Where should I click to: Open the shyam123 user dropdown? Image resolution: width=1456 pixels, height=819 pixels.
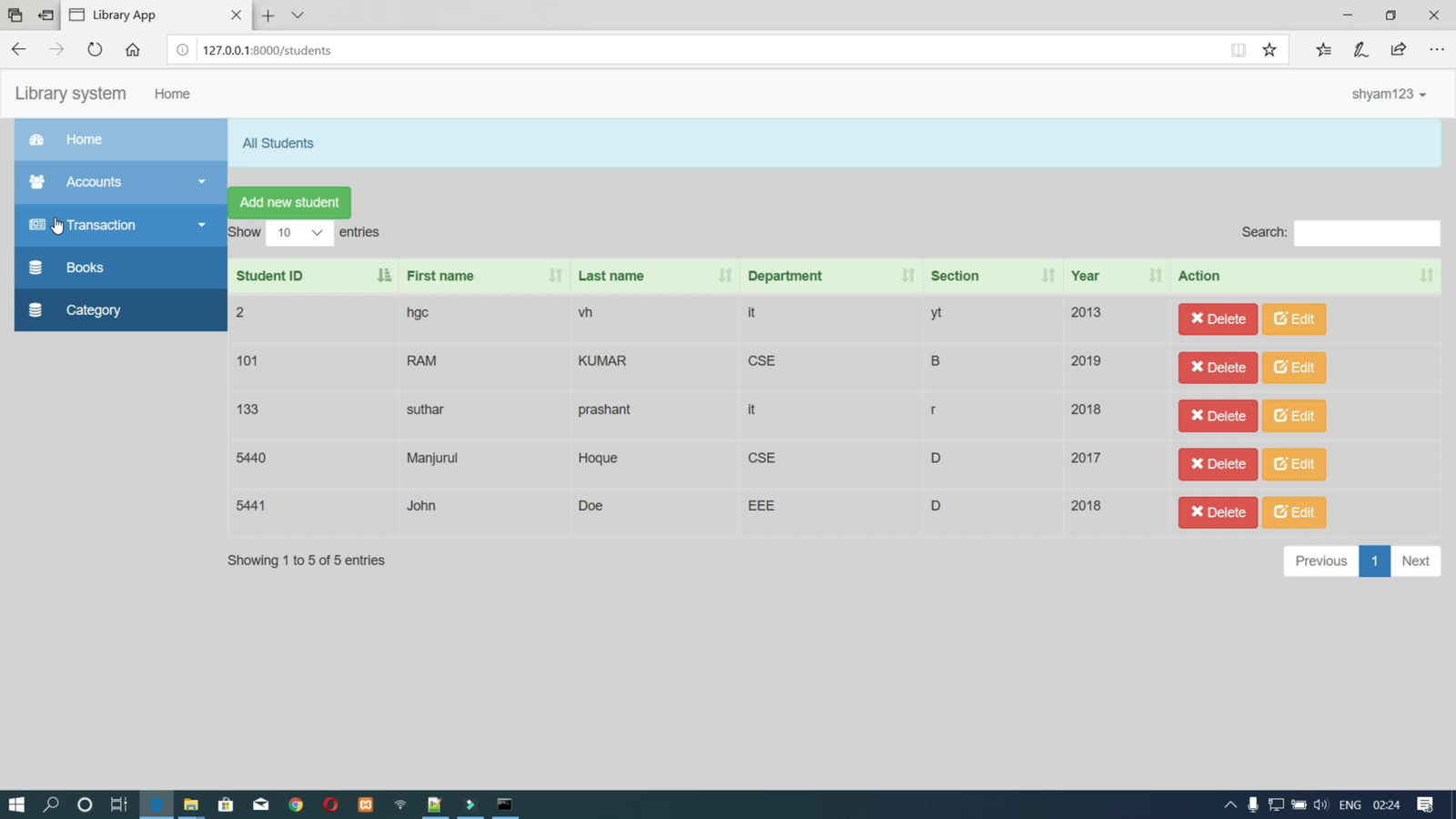pyautogui.click(x=1388, y=94)
